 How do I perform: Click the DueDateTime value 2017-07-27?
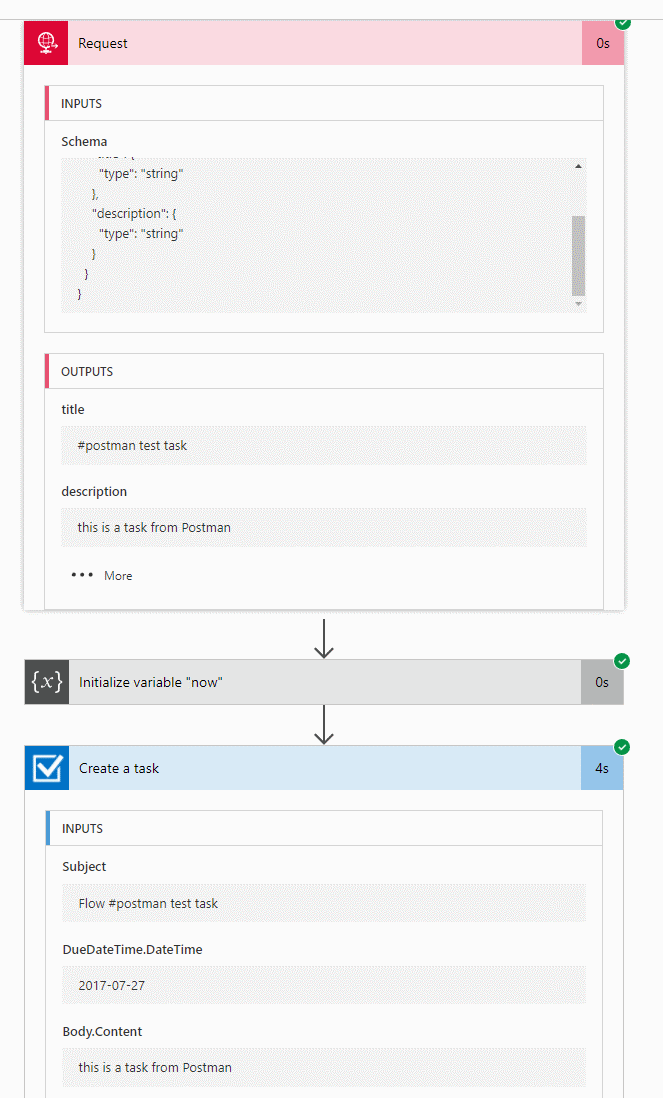pos(324,985)
